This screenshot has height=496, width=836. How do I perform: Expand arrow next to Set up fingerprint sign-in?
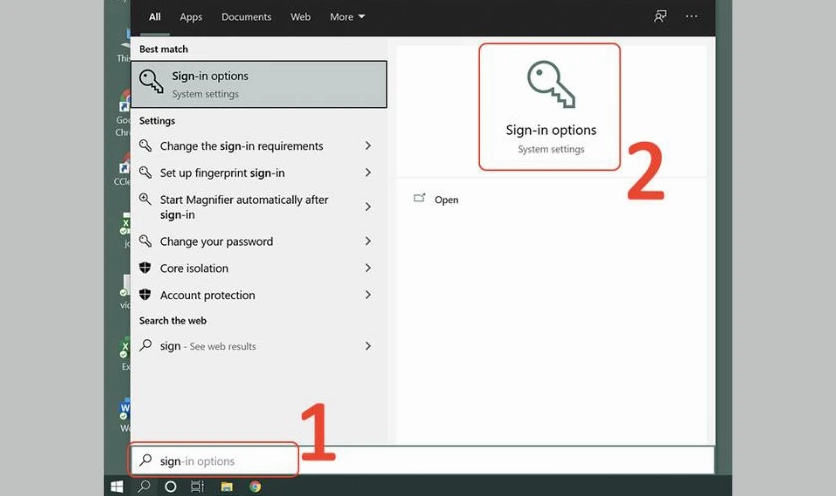[368, 173]
